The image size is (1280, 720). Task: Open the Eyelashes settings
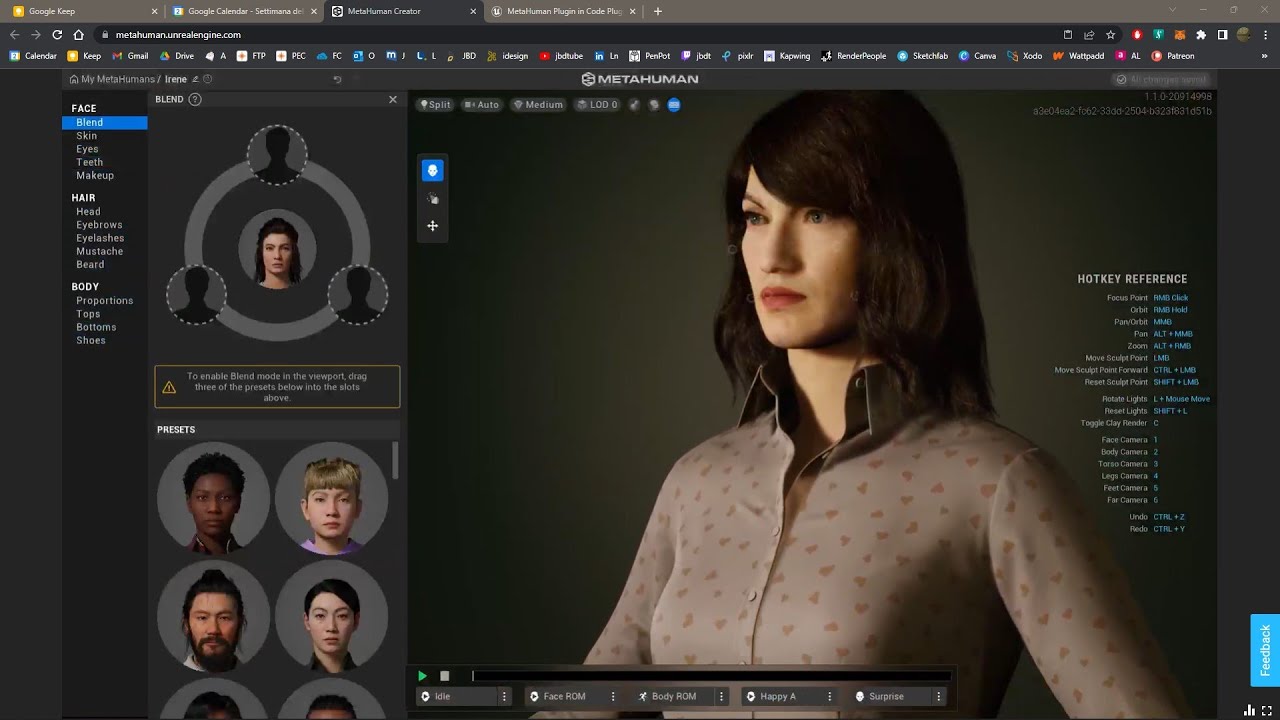pos(100,238)
